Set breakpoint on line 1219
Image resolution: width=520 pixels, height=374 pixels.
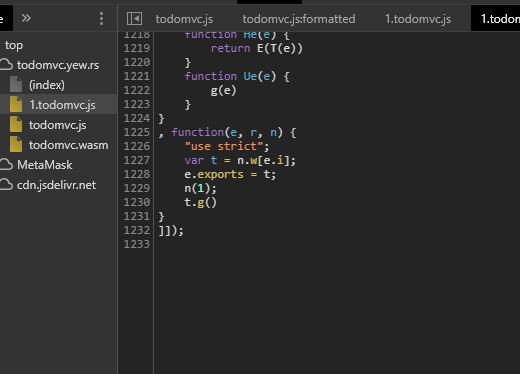point(137,48)
